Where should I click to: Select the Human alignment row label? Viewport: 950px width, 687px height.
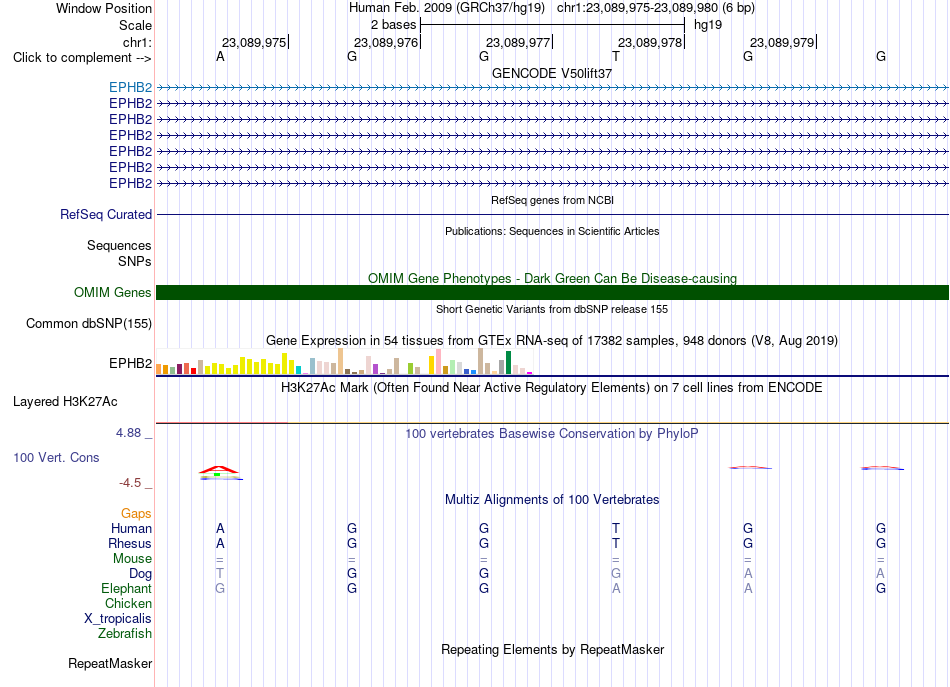tap(131, 528)
